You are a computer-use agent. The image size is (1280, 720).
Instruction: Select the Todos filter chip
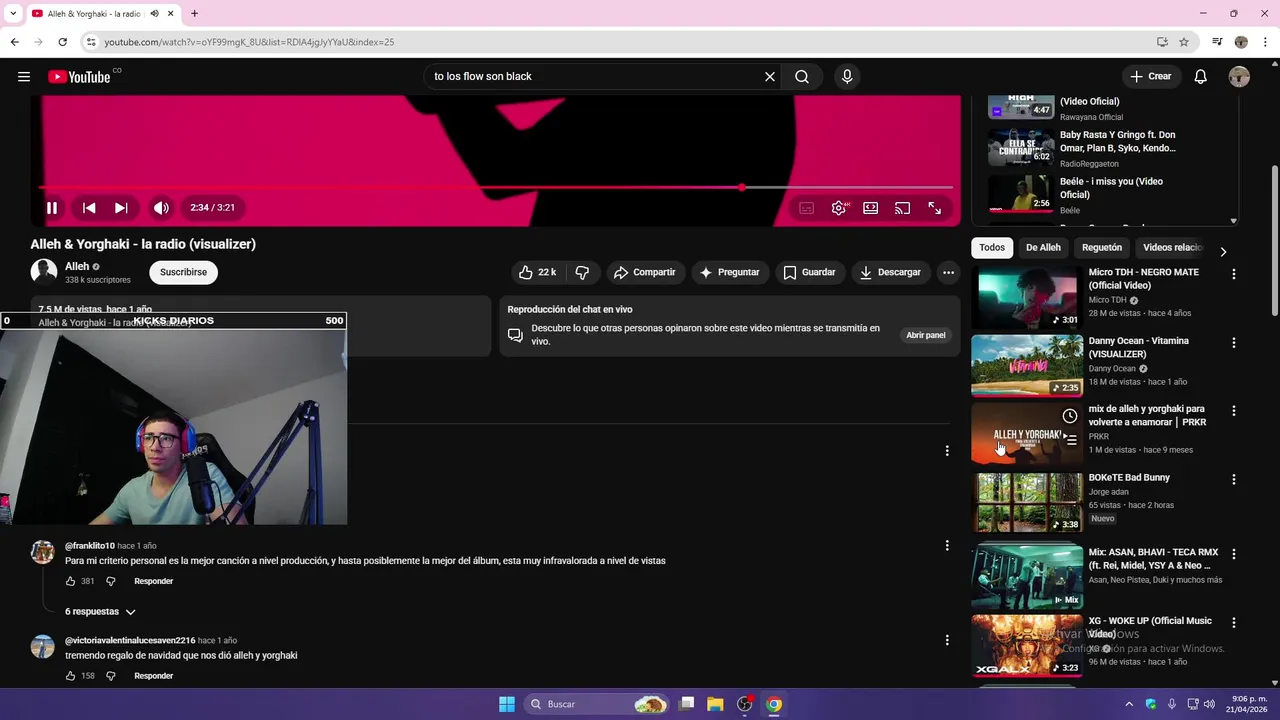pos(992,248)
